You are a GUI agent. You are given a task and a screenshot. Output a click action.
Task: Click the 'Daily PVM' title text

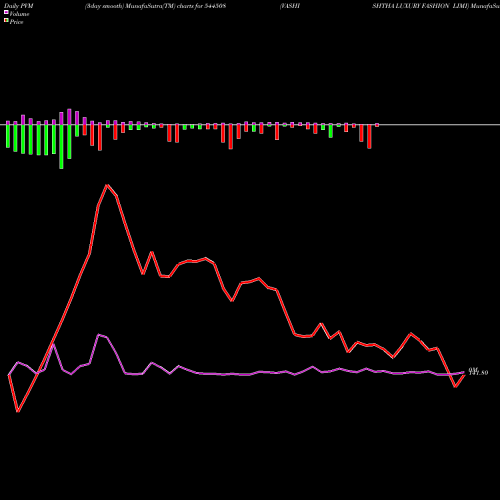point(19,6)
